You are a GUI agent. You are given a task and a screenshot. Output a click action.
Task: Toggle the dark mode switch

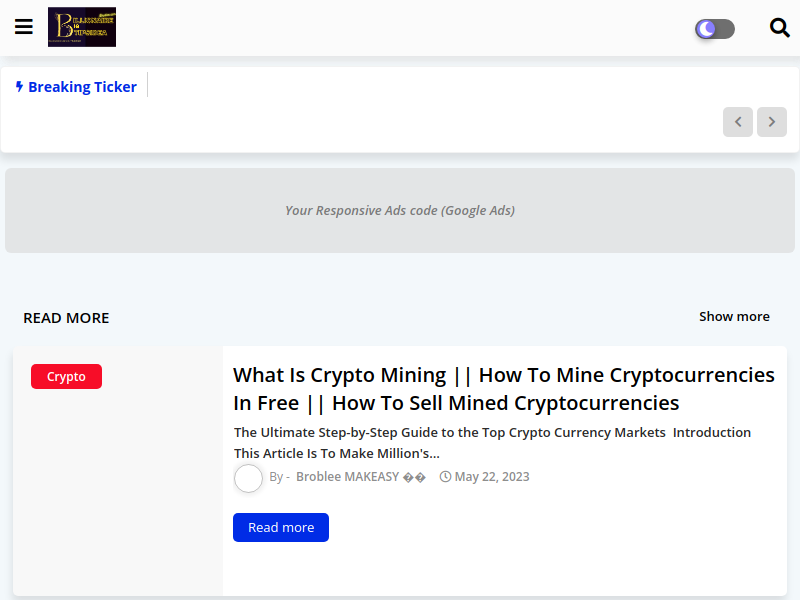point(715,29)
